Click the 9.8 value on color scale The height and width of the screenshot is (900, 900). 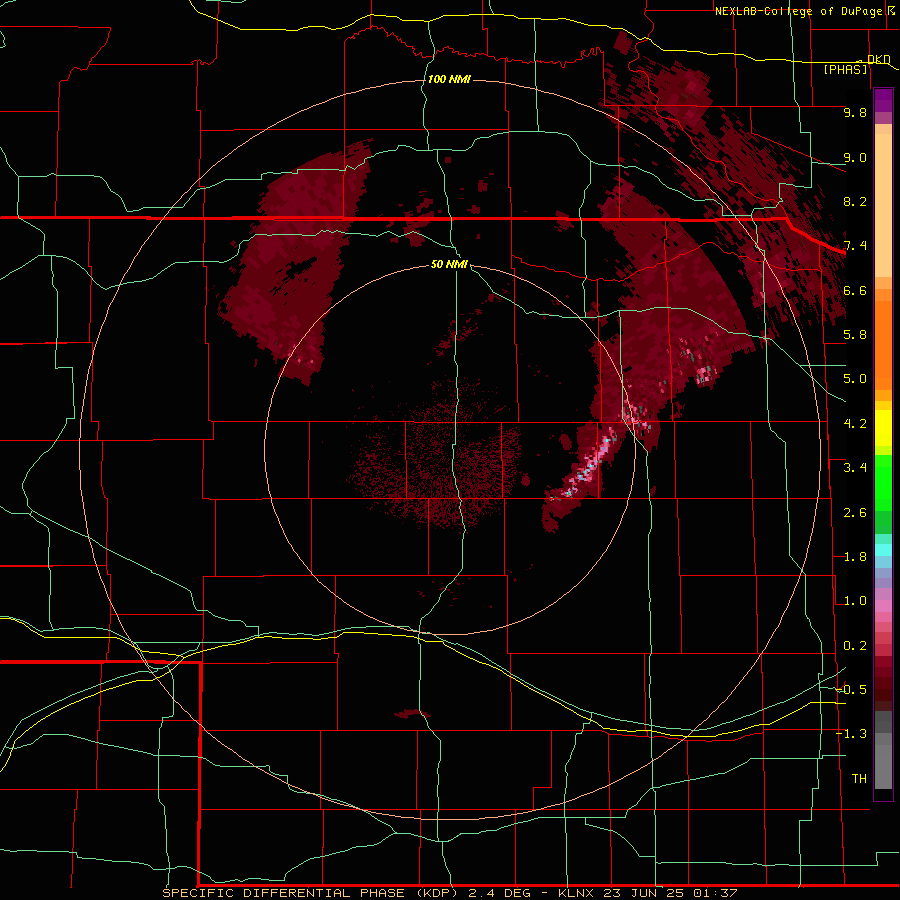pyautogui.click(x=855, y=112)
